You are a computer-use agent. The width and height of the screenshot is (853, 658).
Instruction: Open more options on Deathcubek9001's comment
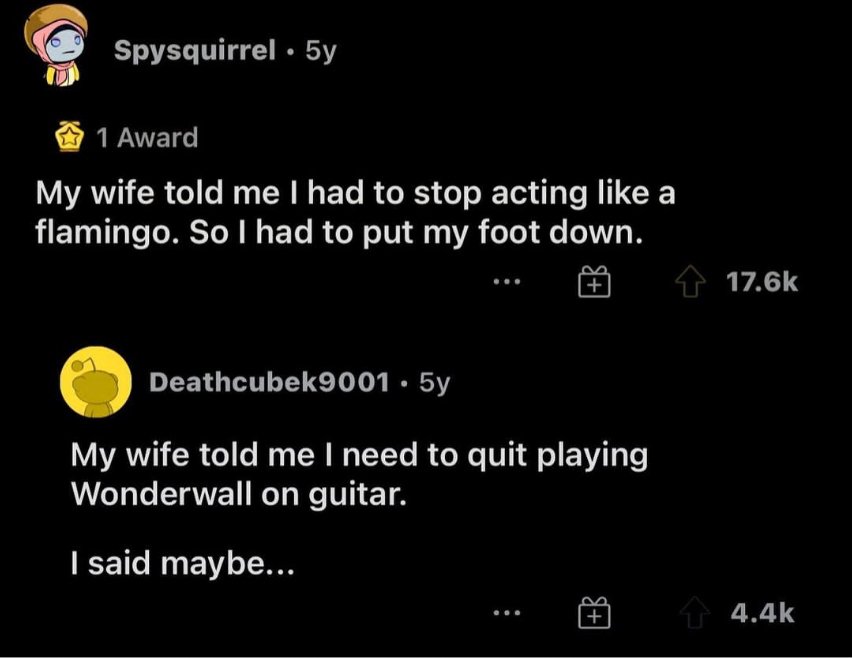[506, 613]
